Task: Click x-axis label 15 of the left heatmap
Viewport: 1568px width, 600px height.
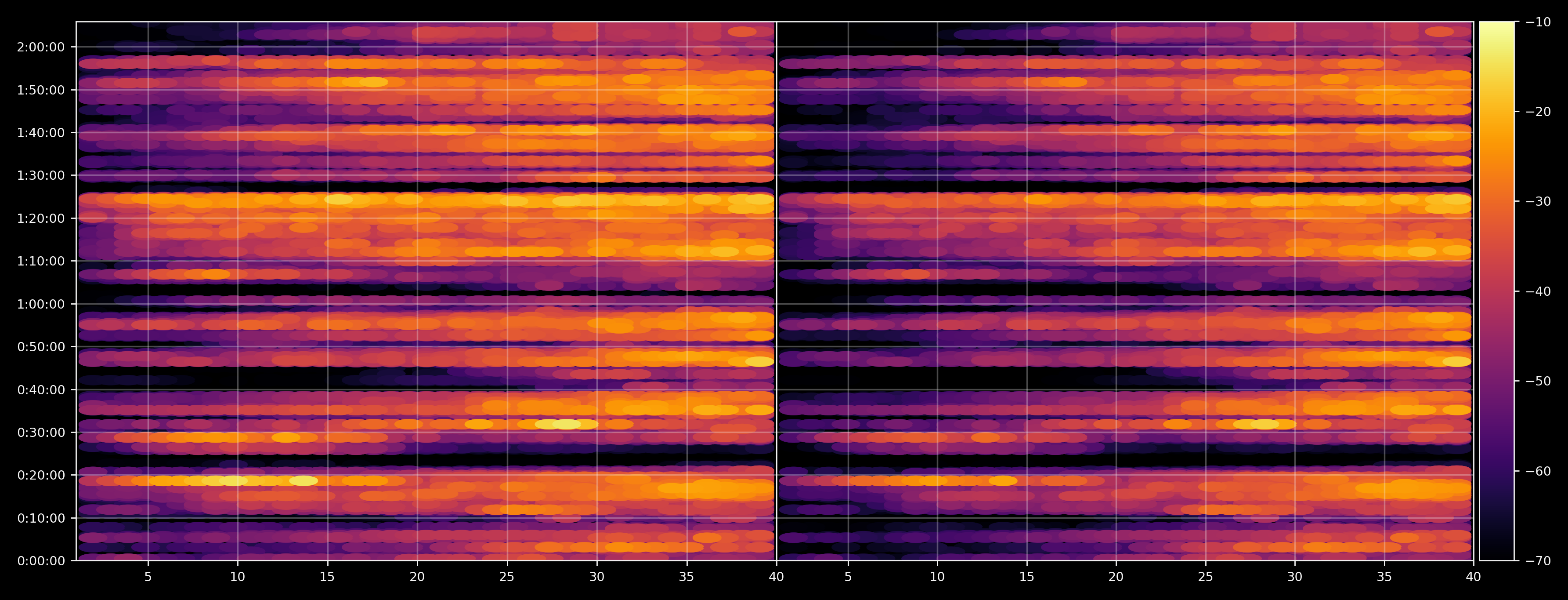Action: (328, 577)
